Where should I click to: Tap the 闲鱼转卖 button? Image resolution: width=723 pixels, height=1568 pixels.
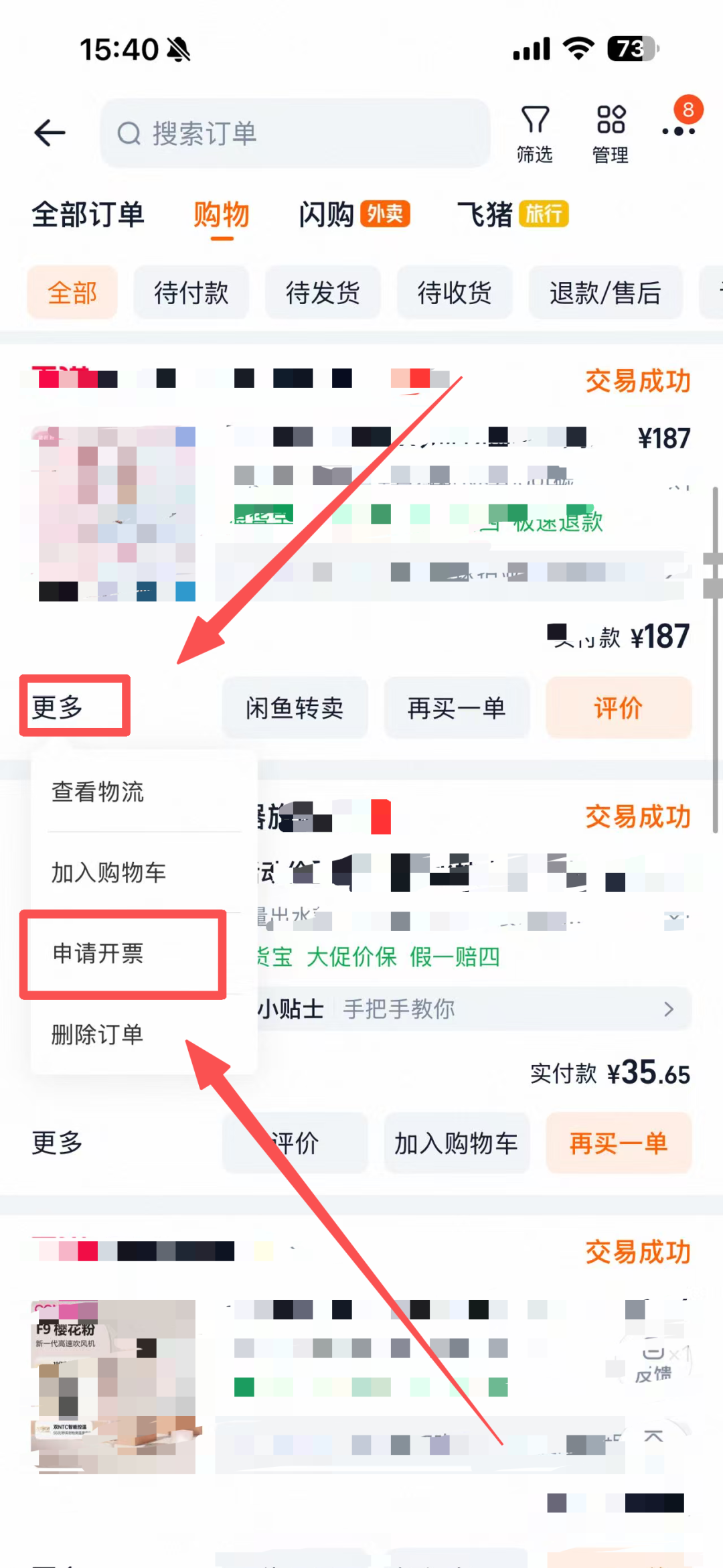pyautogui.click(x=295, y=707)
